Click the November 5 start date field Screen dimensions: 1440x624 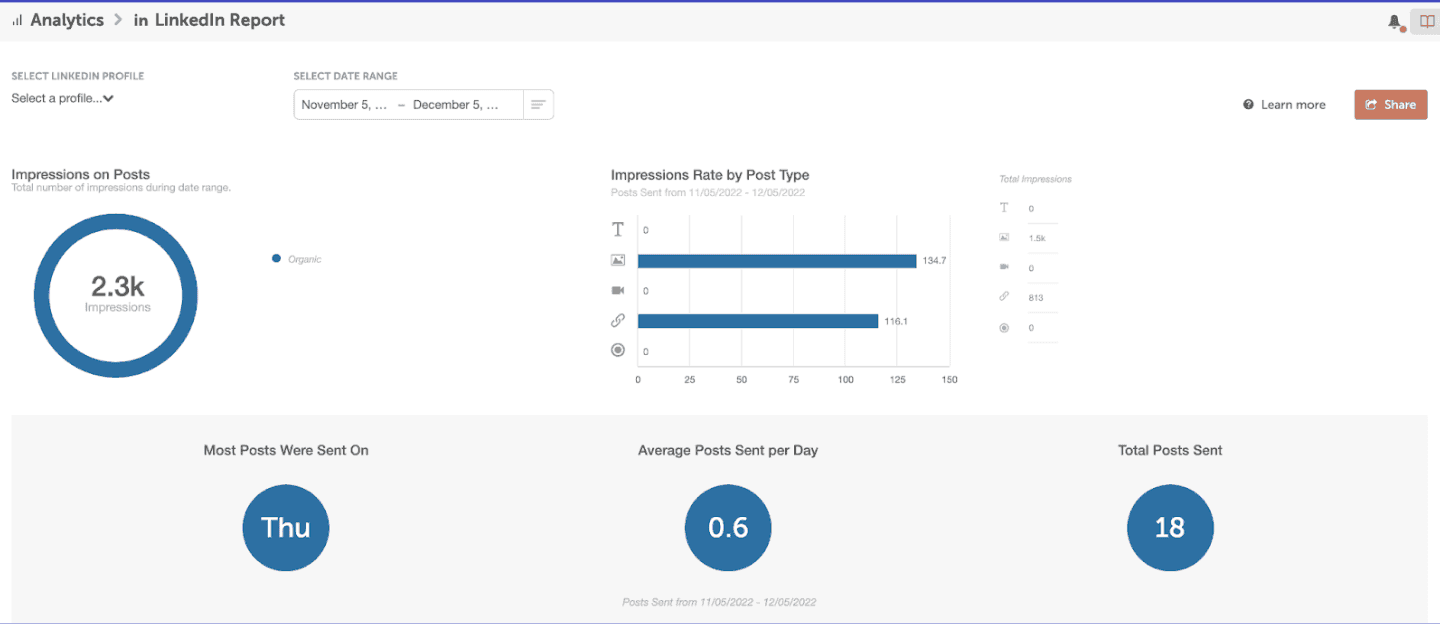[x=345, y=104]
